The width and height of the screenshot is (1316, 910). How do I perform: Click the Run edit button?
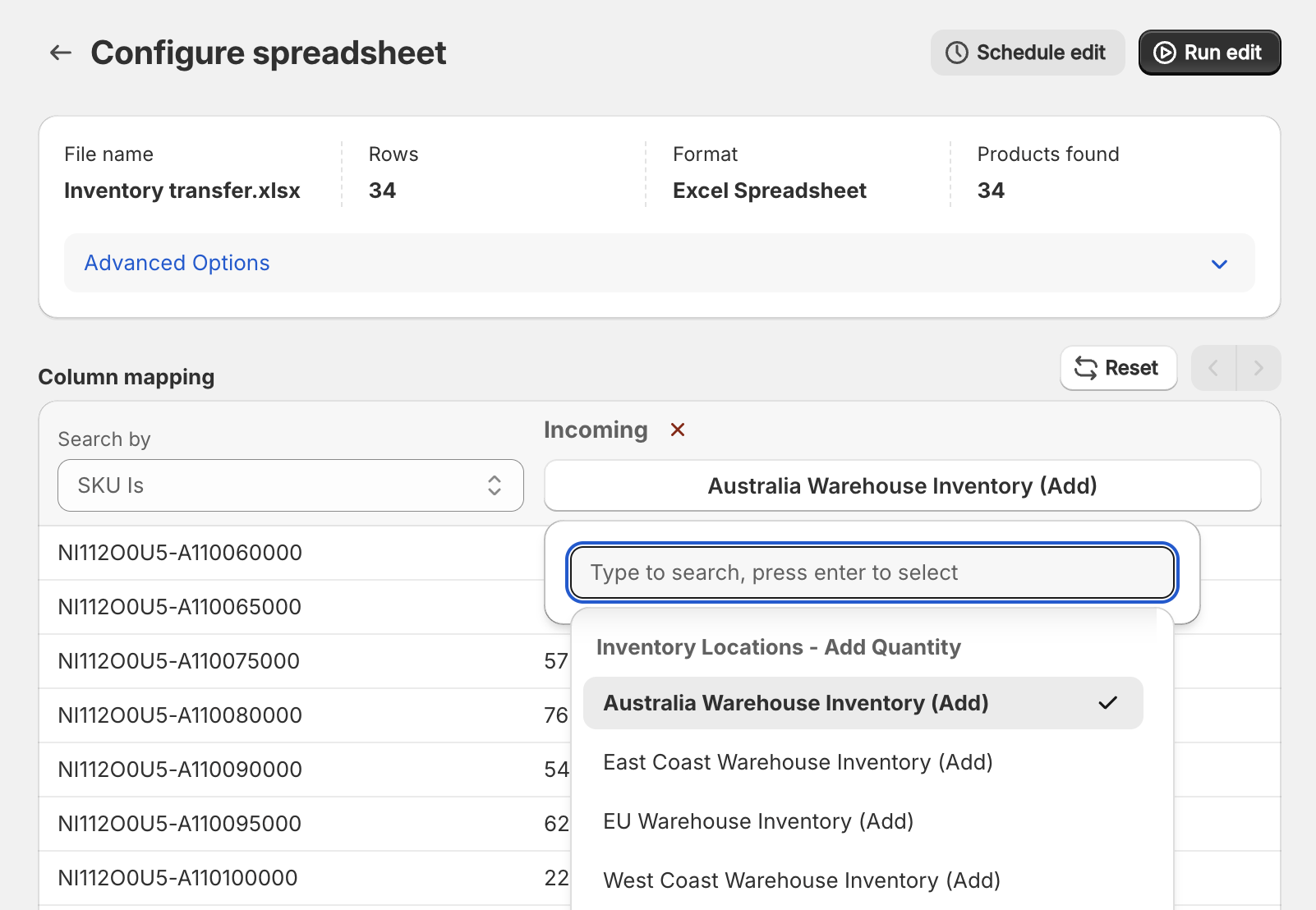click(1209, 53)
